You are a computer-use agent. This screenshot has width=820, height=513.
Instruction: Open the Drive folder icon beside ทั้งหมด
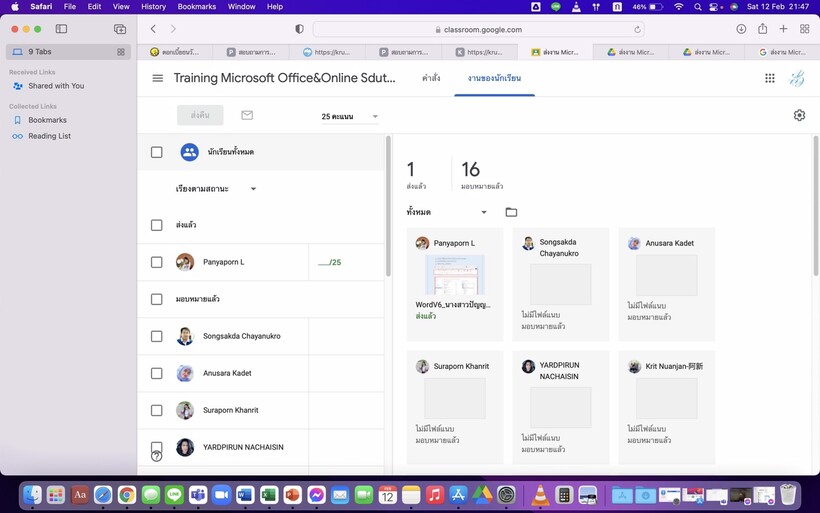pyautogui.click(x=511, y=212)
